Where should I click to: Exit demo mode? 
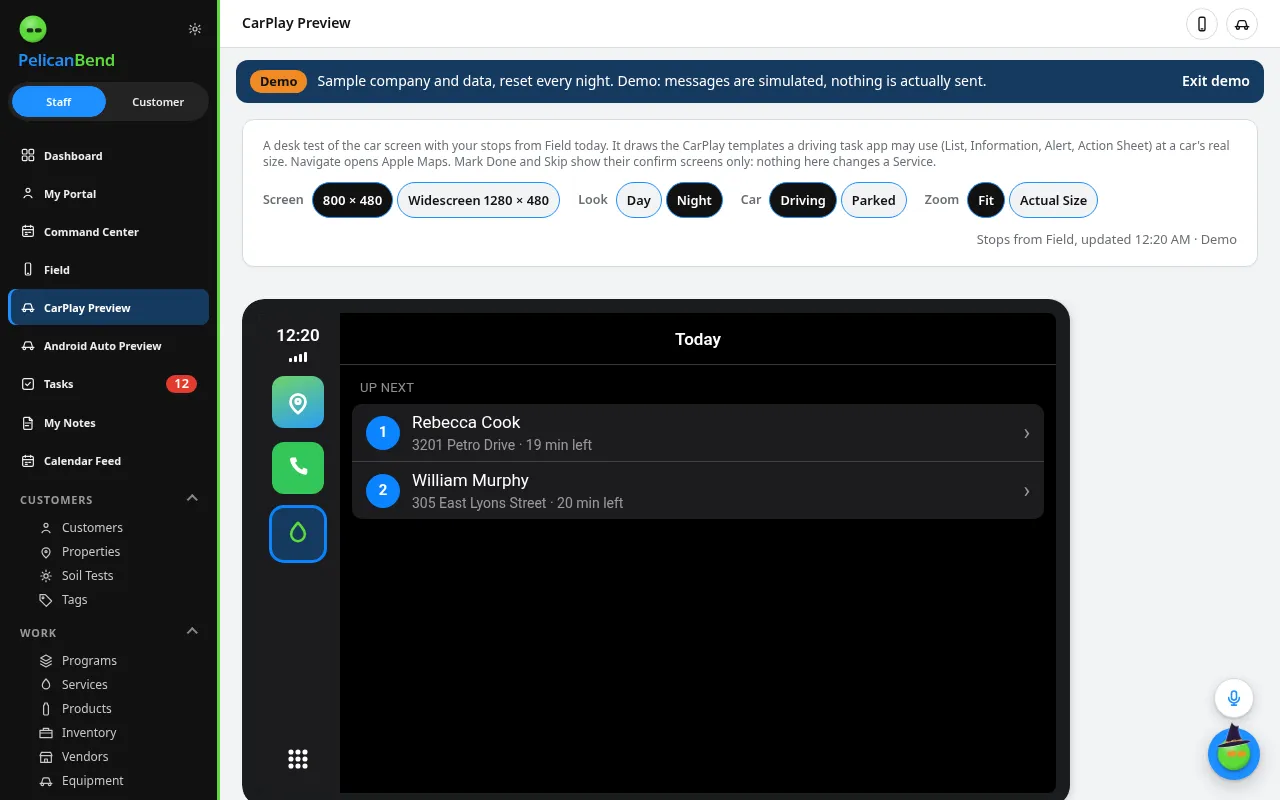[1215, 81]
